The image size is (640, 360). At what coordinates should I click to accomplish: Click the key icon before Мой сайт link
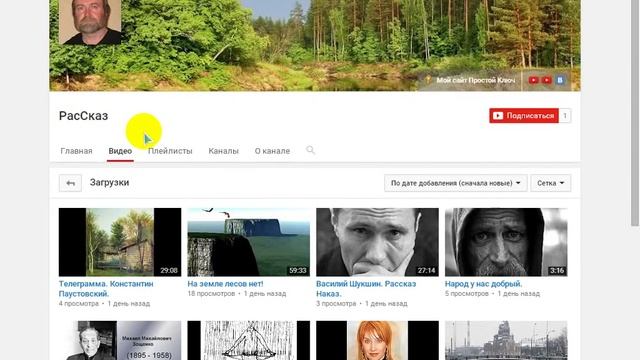428,80
